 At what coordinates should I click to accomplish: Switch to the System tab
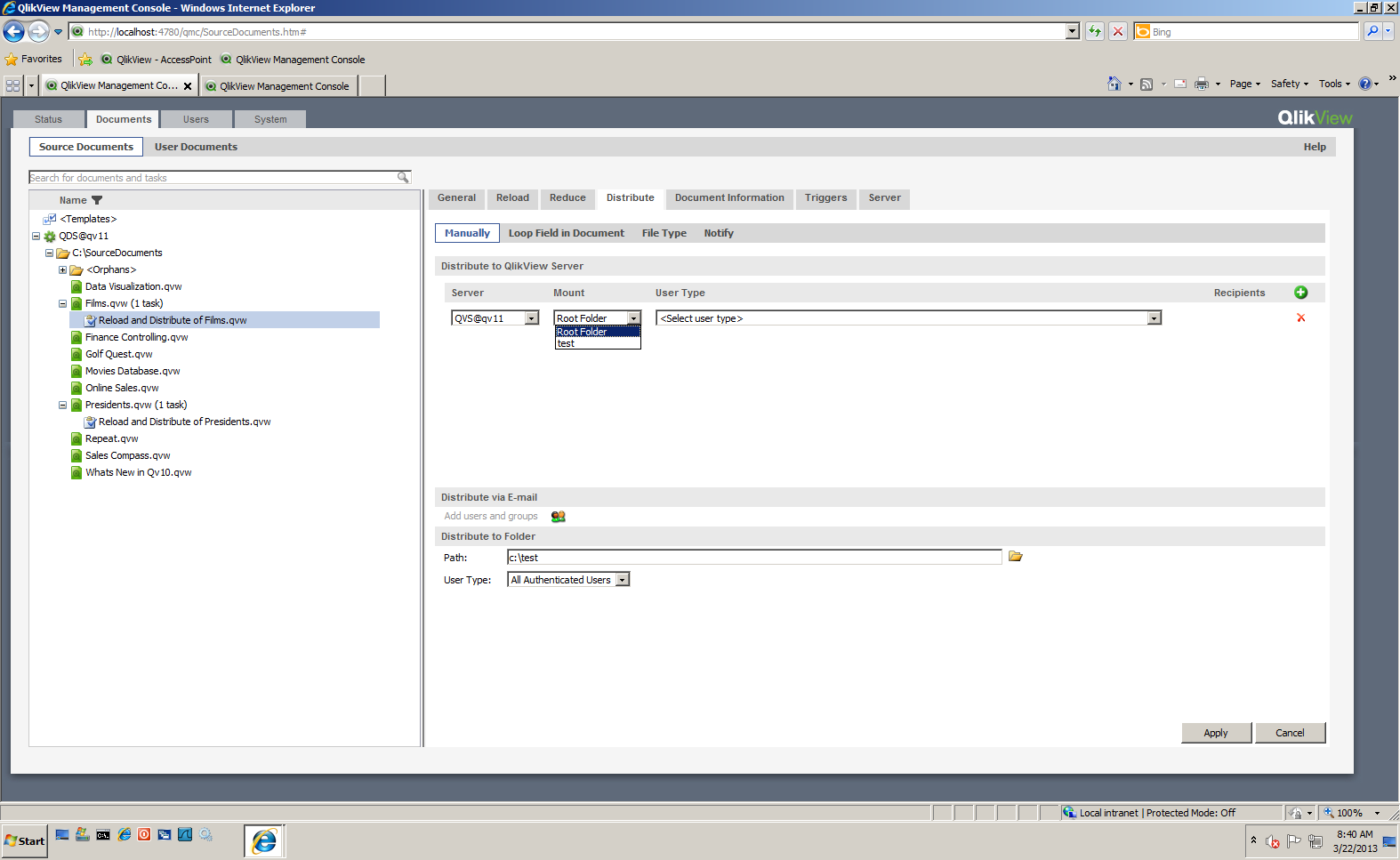pos(270,119)
